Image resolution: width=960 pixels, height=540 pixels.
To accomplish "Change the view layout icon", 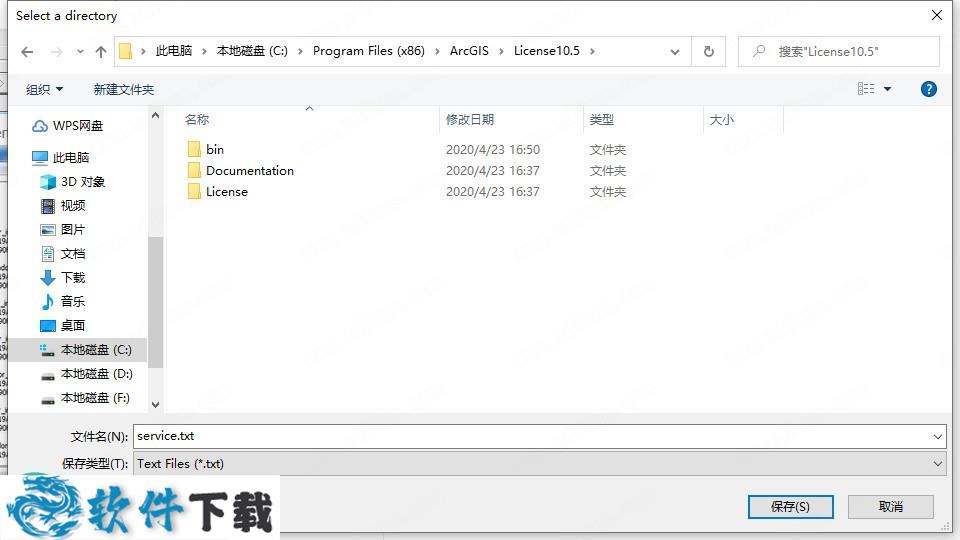I will (x=866, y=89).
